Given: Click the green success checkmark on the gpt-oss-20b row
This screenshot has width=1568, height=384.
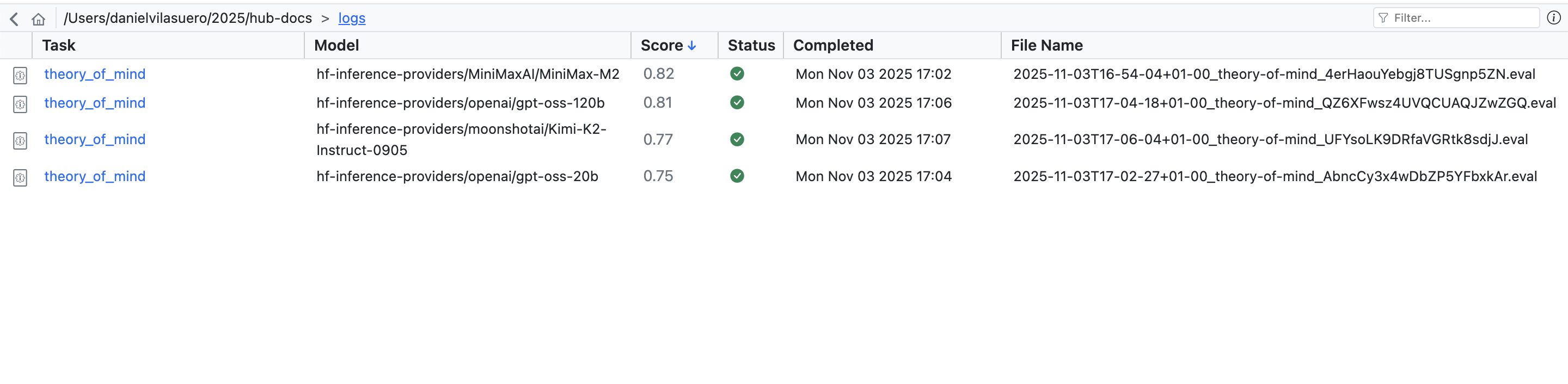Looking at the screenshot, I should point(737,176).
